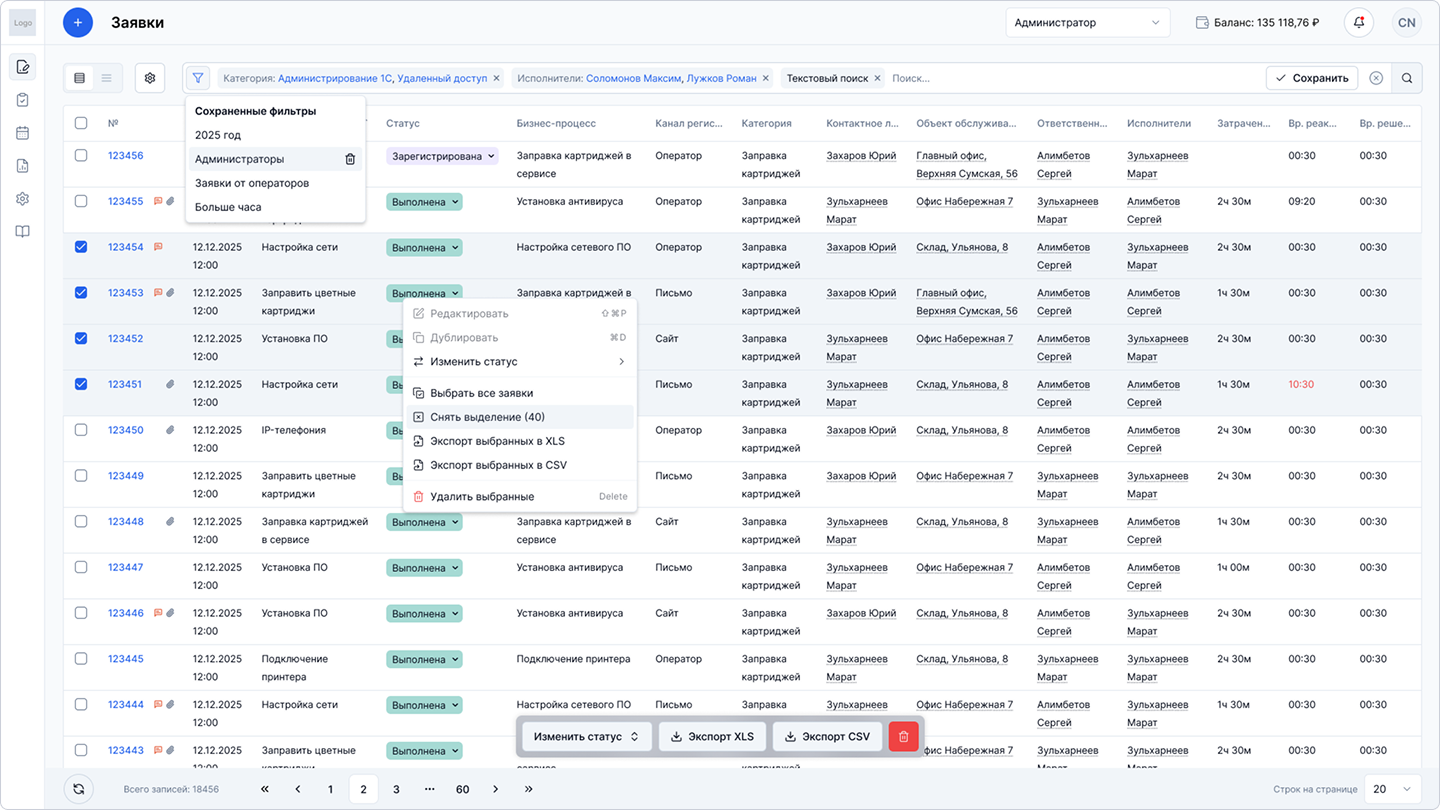The image size is (1440, 810).
Task: Open notifications via the bell icon
Action: point(1358,21)
